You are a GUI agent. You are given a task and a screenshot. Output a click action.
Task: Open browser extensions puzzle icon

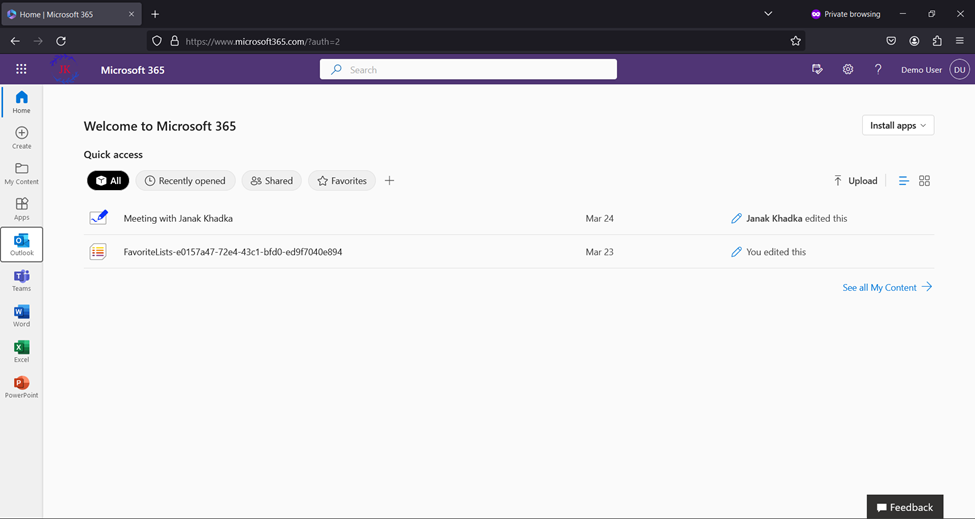[937, 41]
